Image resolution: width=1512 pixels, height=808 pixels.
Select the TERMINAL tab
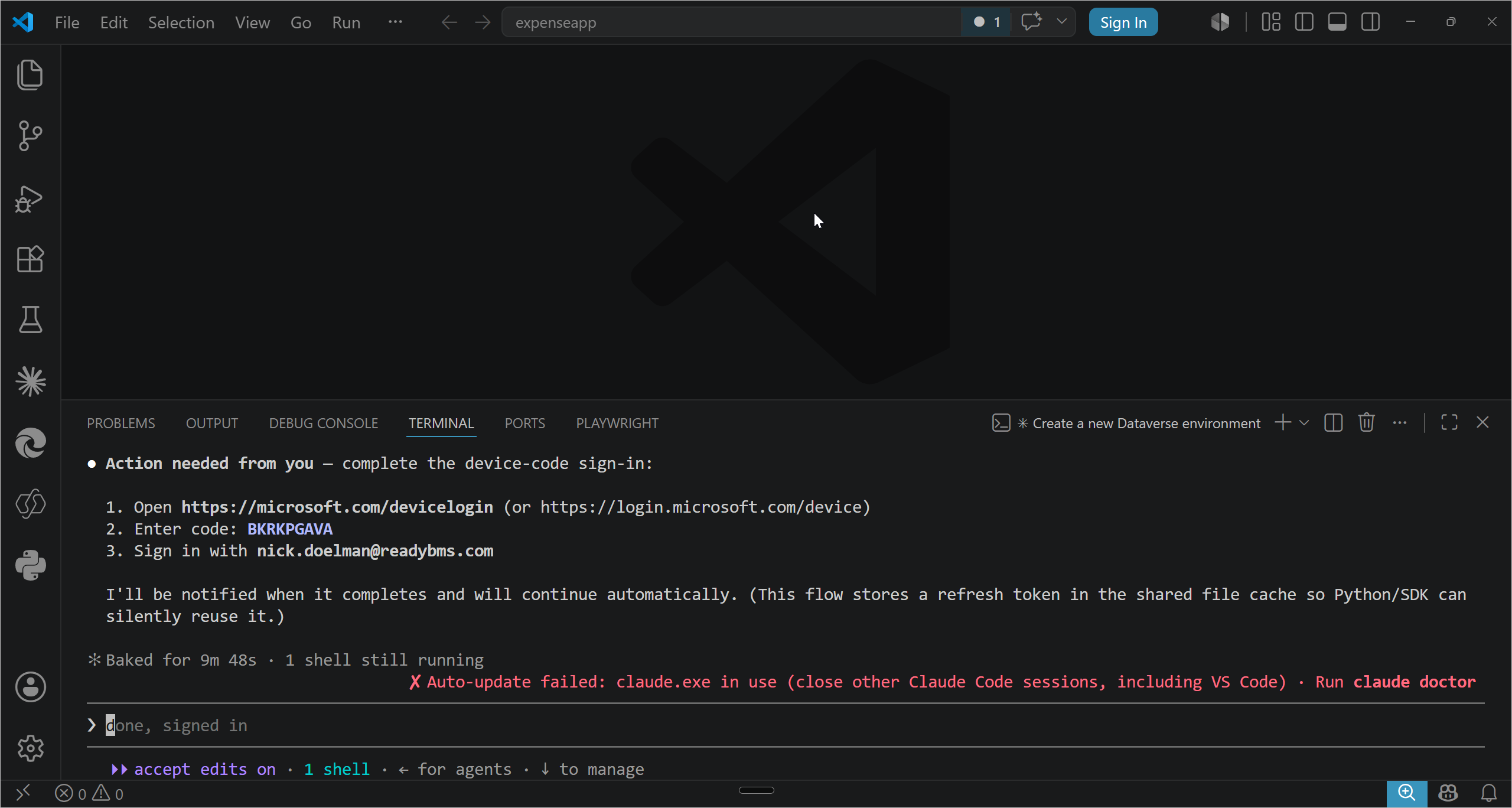point(441,423)
